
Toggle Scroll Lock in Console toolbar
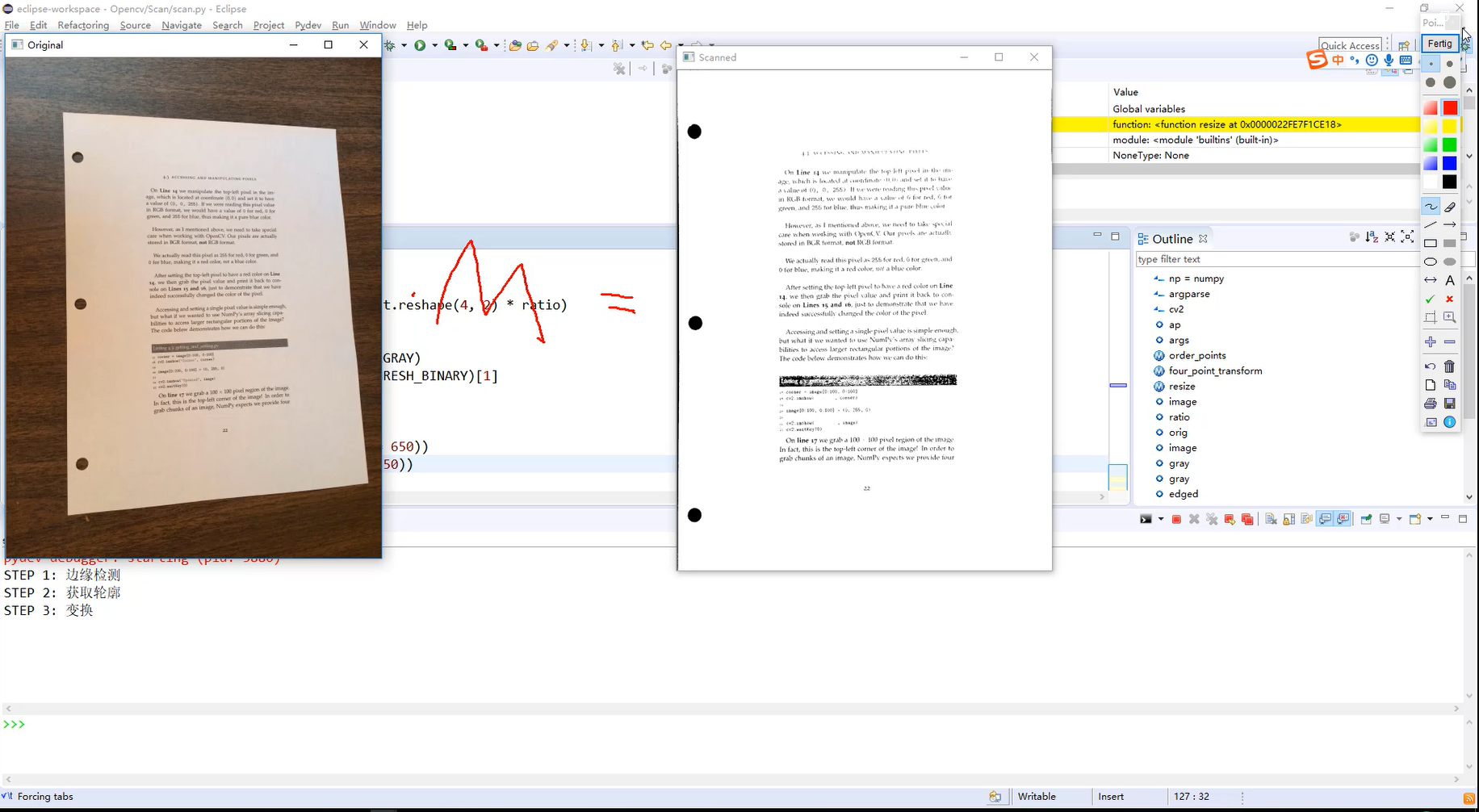coord(1288,519)
